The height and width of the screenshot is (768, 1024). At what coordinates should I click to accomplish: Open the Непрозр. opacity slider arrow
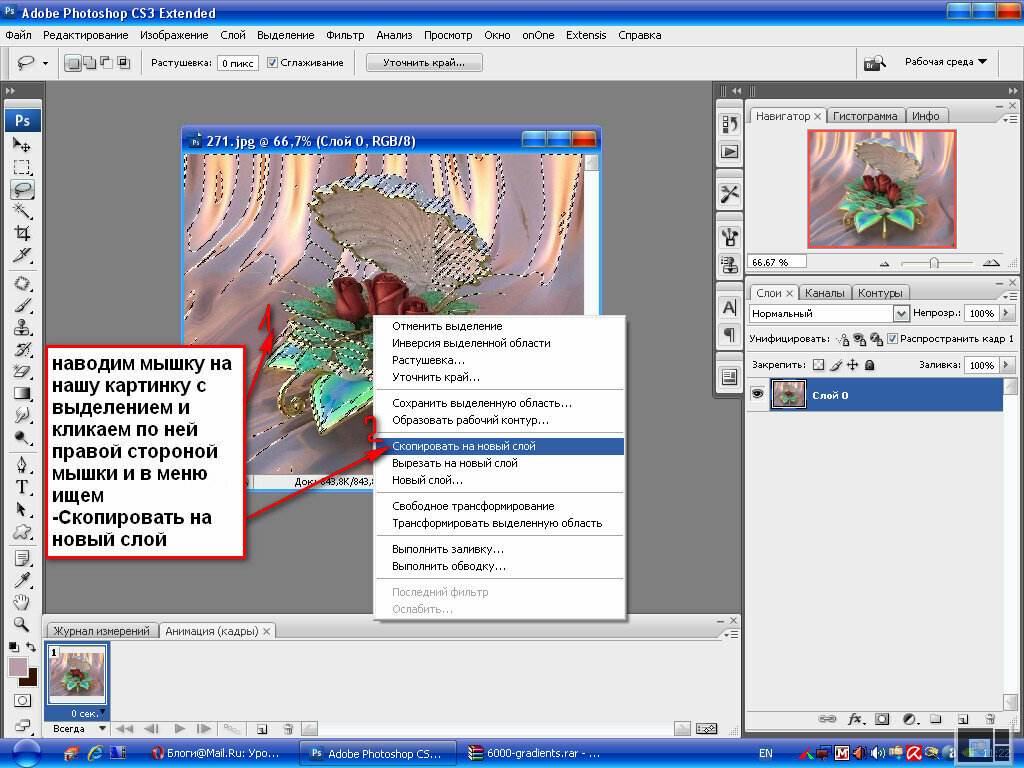(x=1006, y=313)
